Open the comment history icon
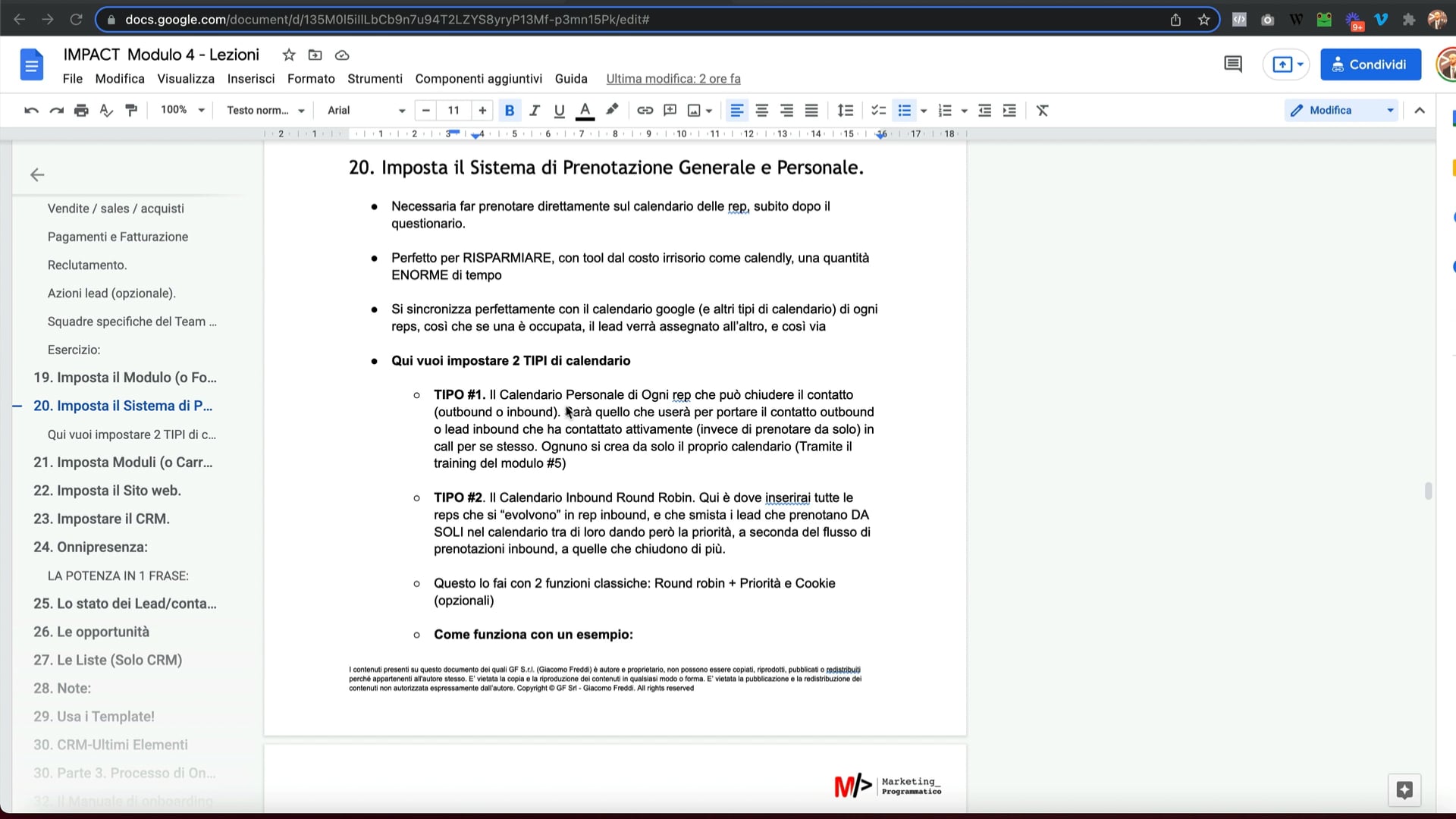 [x=1233, y=64]
